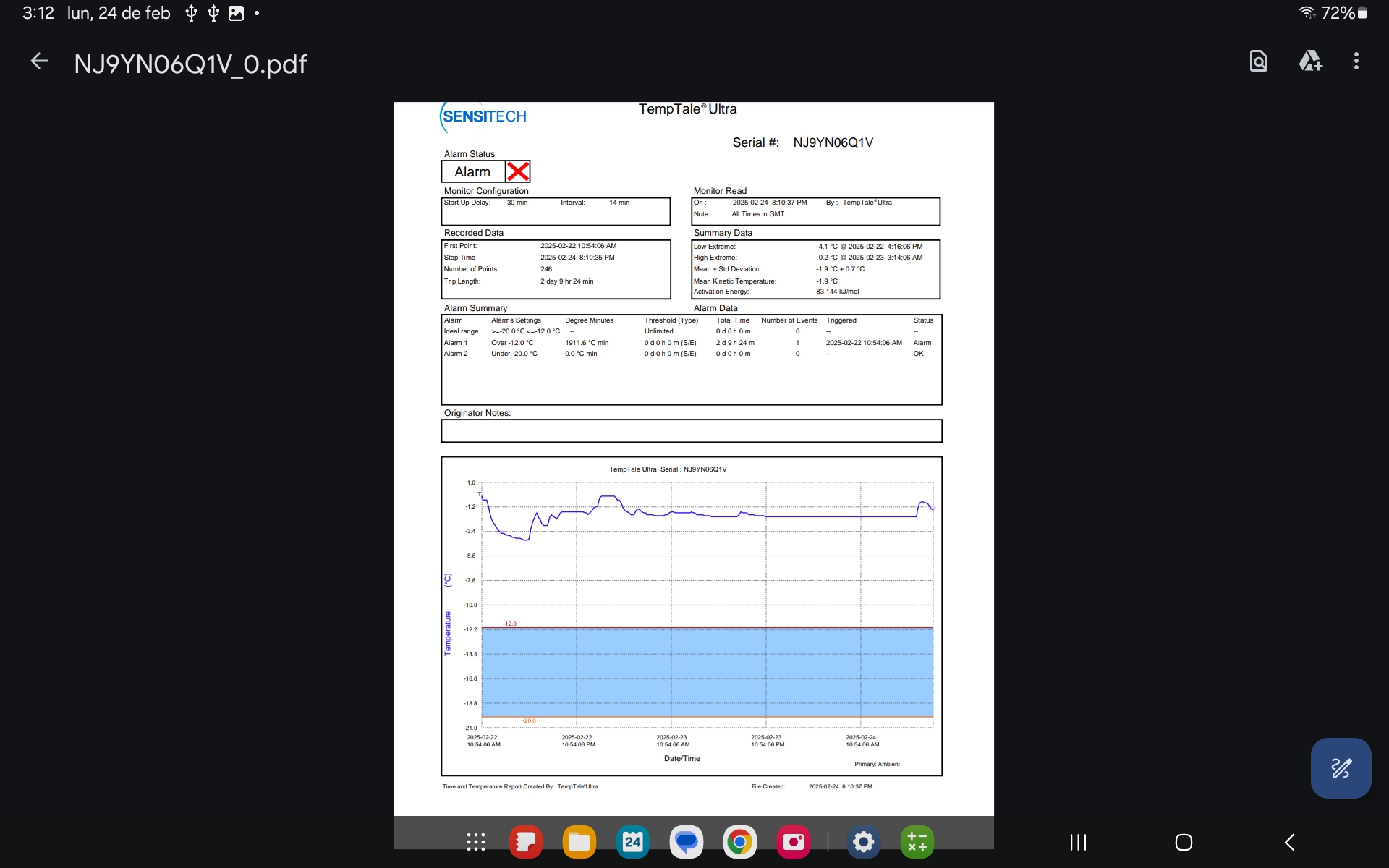This screenshot has width=1389, height=868.
Task: Tap the 'Monitor Read' section label
Action: (x=720, y=191)
